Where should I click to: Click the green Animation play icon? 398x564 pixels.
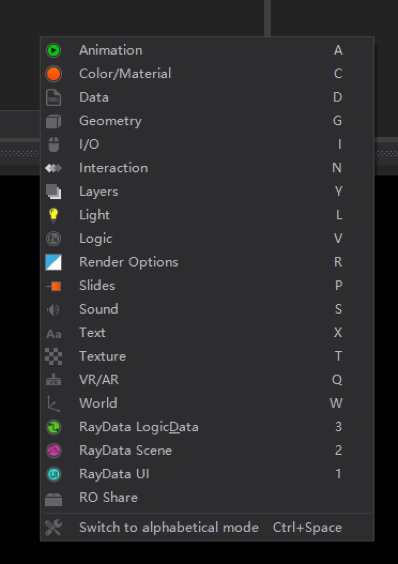coord(54,50)
